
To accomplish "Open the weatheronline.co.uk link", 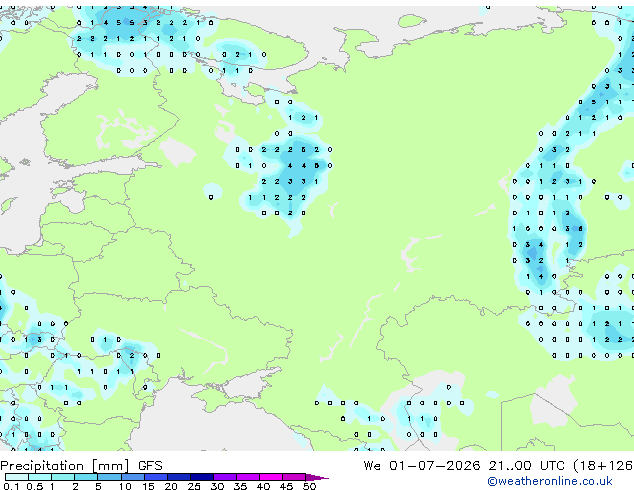I will click(x=550, y=481).
